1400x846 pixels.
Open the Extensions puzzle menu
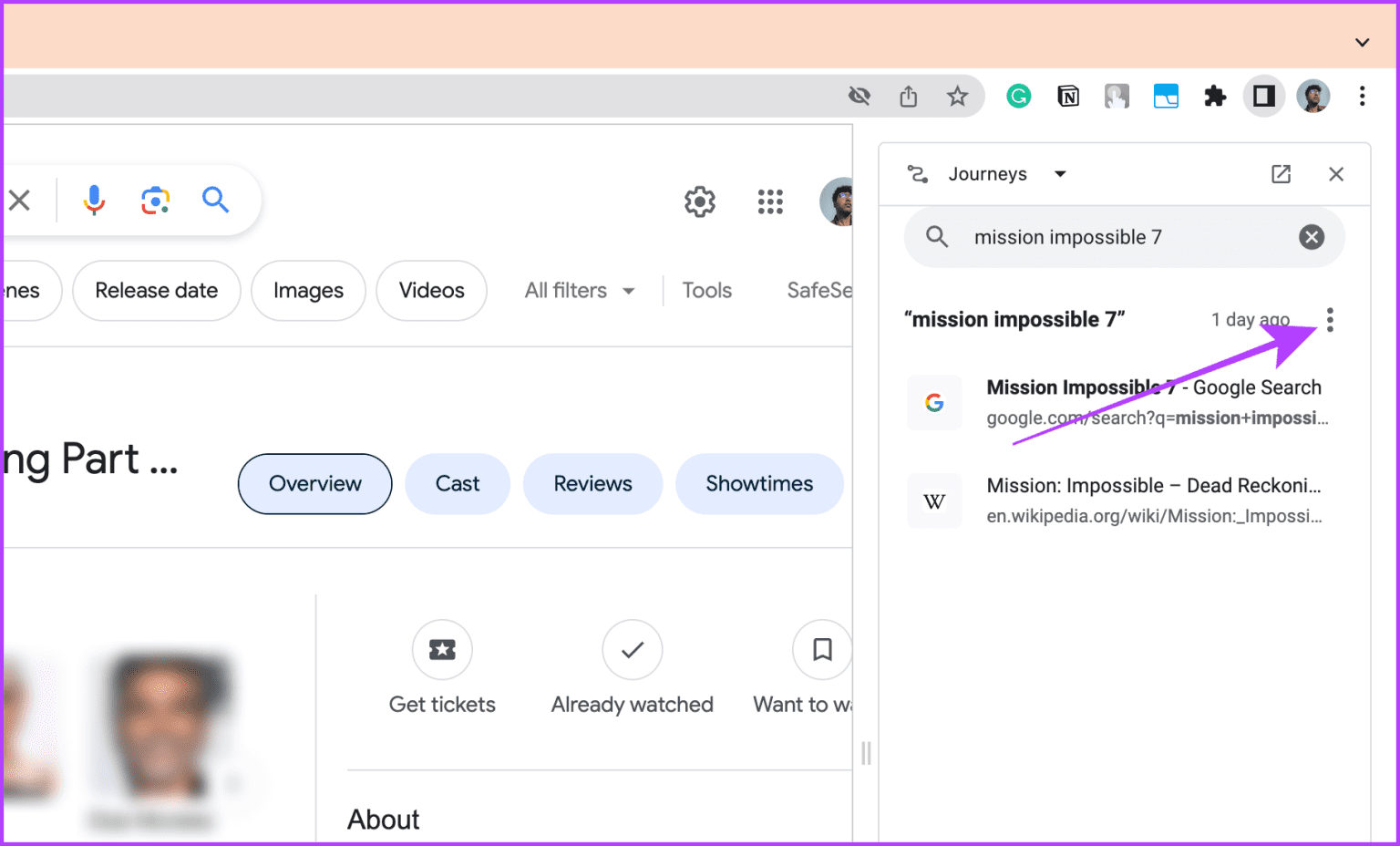pyautogui.click(x=1215, y=96)
